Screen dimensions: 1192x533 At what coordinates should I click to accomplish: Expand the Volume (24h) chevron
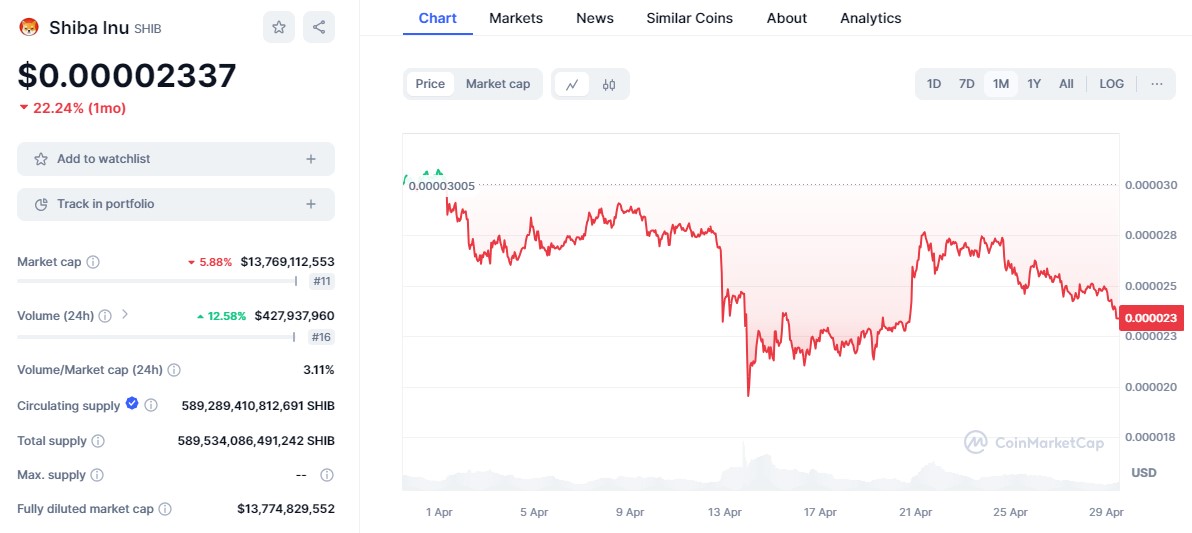pos(125,315)
